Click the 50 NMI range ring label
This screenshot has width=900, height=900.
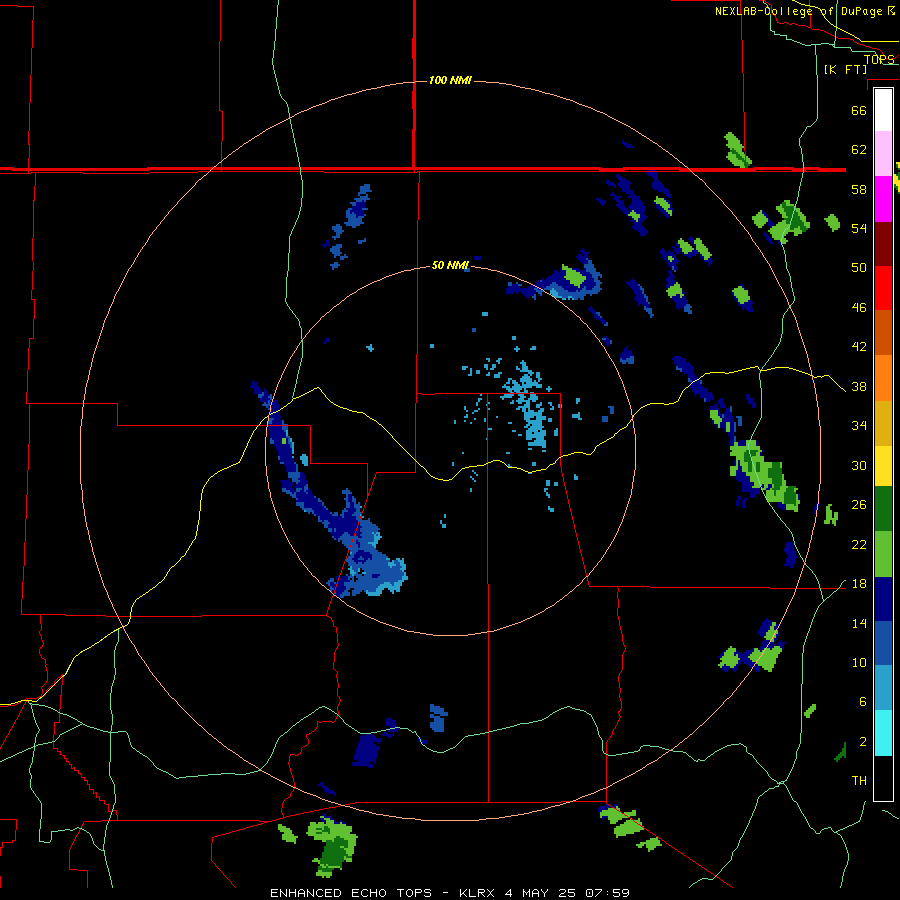pos(450,265)
